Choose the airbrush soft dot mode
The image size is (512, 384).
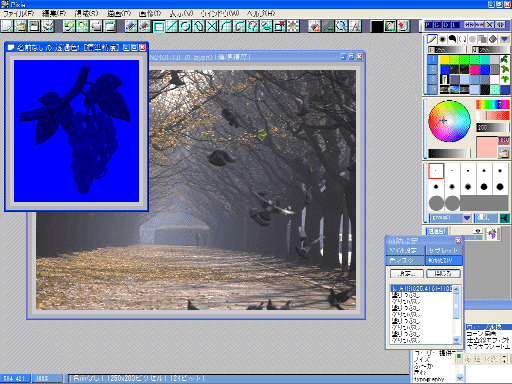click(x=442, y=39)
